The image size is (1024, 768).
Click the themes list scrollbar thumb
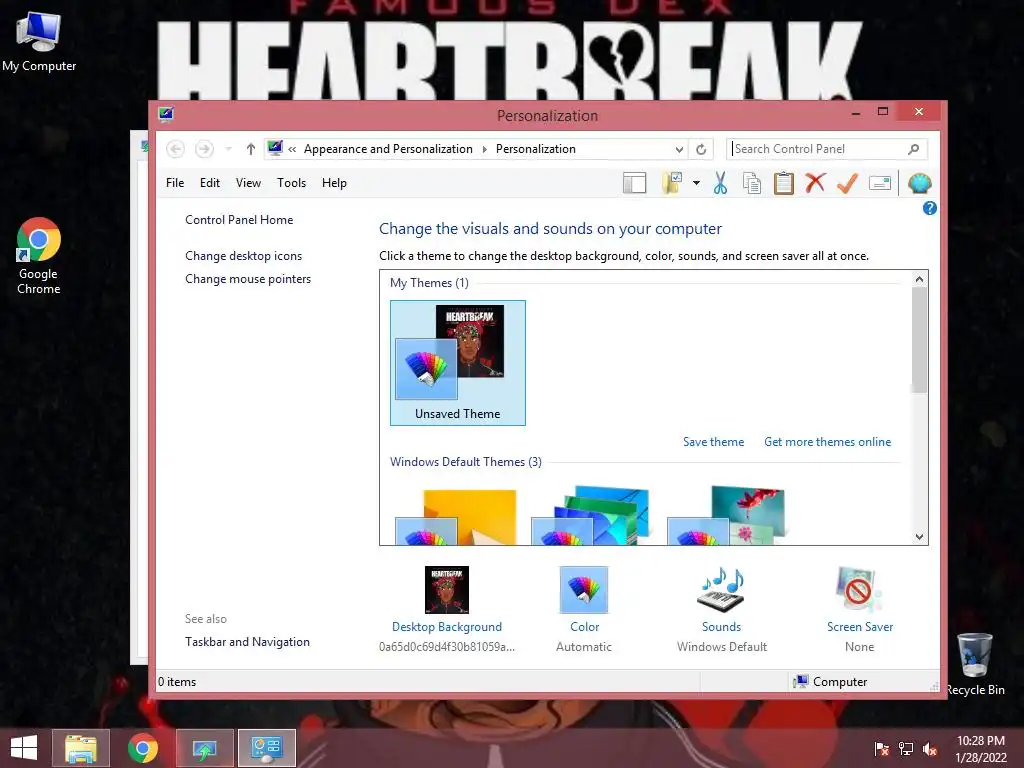pyautogui.click(x=920, y=340)
